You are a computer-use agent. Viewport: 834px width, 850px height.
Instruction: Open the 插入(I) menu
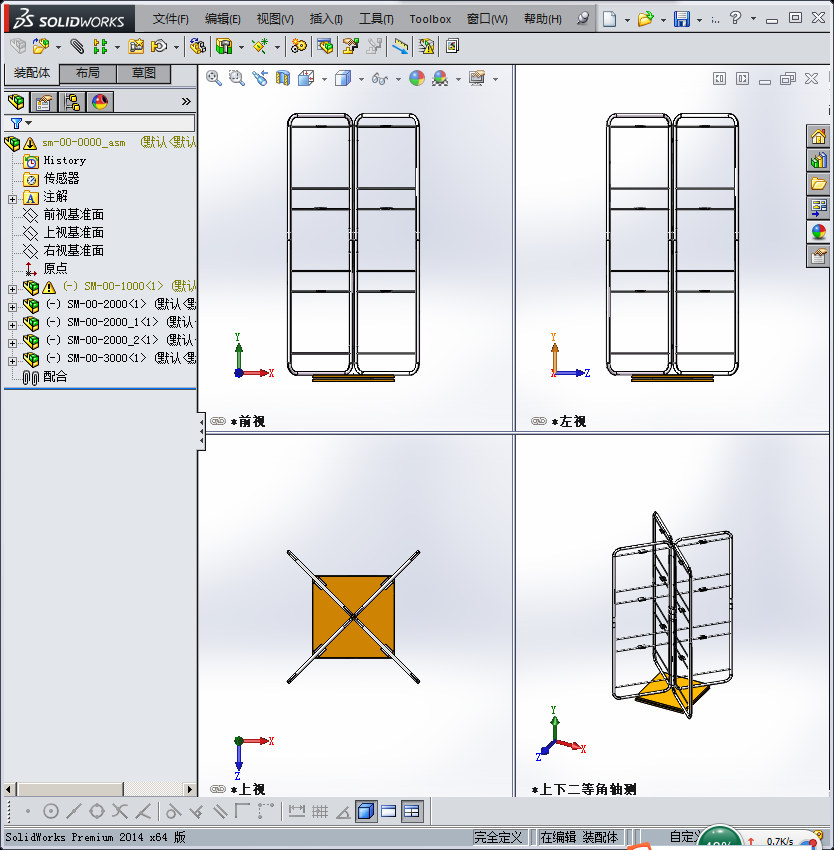pyautogui.click(x=326, y=19)
